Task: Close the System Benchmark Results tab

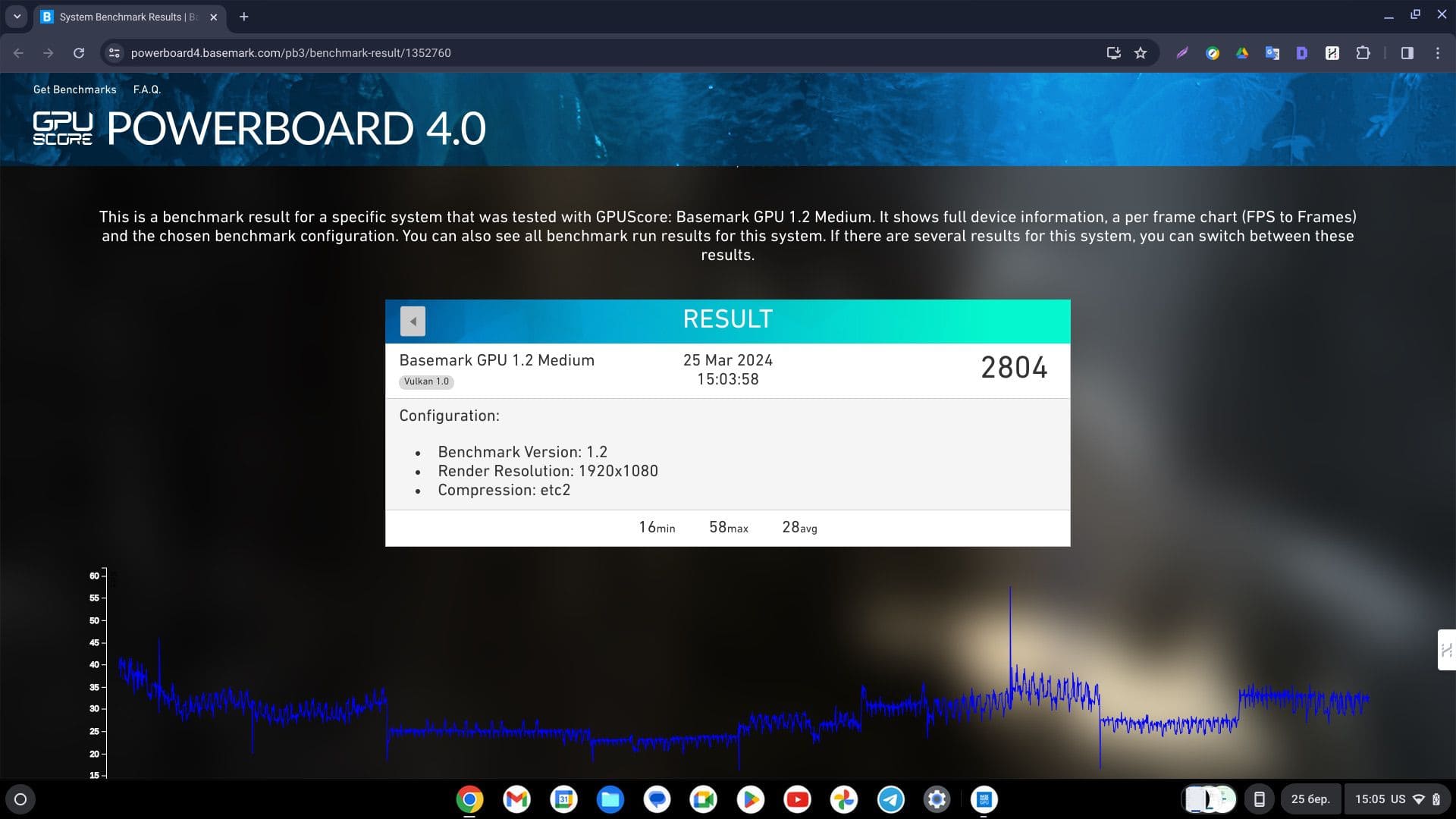Action: 214,17
